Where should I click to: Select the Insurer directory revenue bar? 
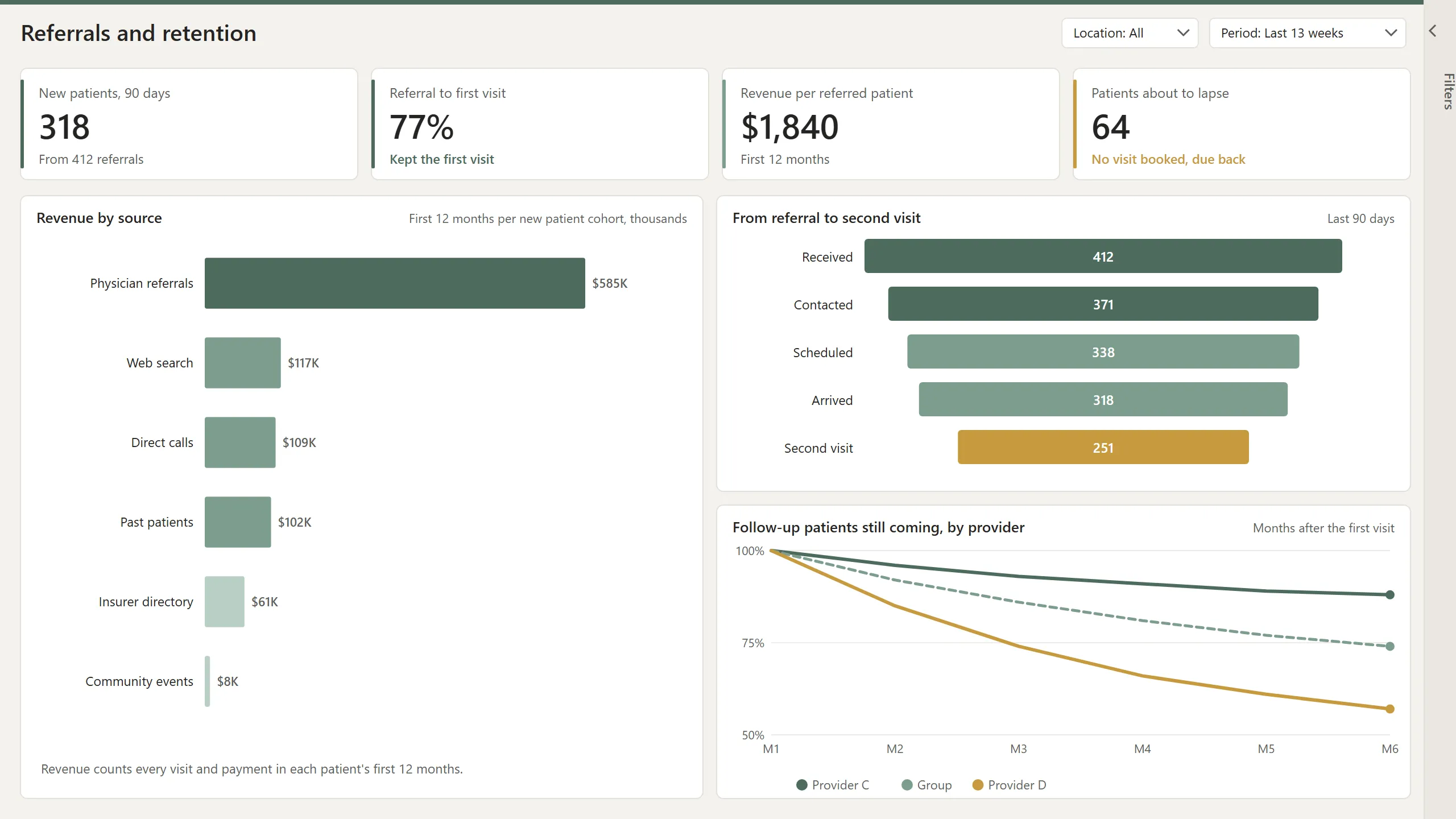click(x=225, y=602)
